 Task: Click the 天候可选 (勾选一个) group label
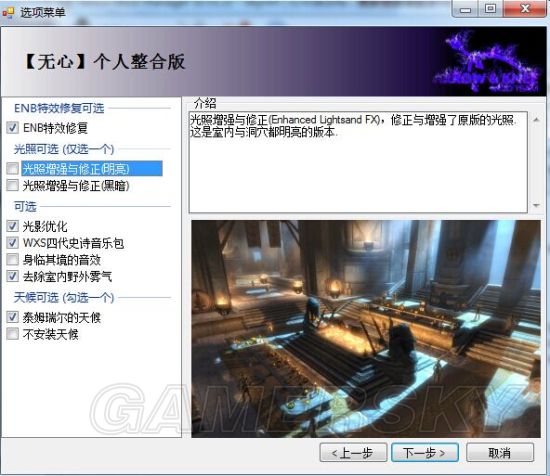tap(64, 298)
